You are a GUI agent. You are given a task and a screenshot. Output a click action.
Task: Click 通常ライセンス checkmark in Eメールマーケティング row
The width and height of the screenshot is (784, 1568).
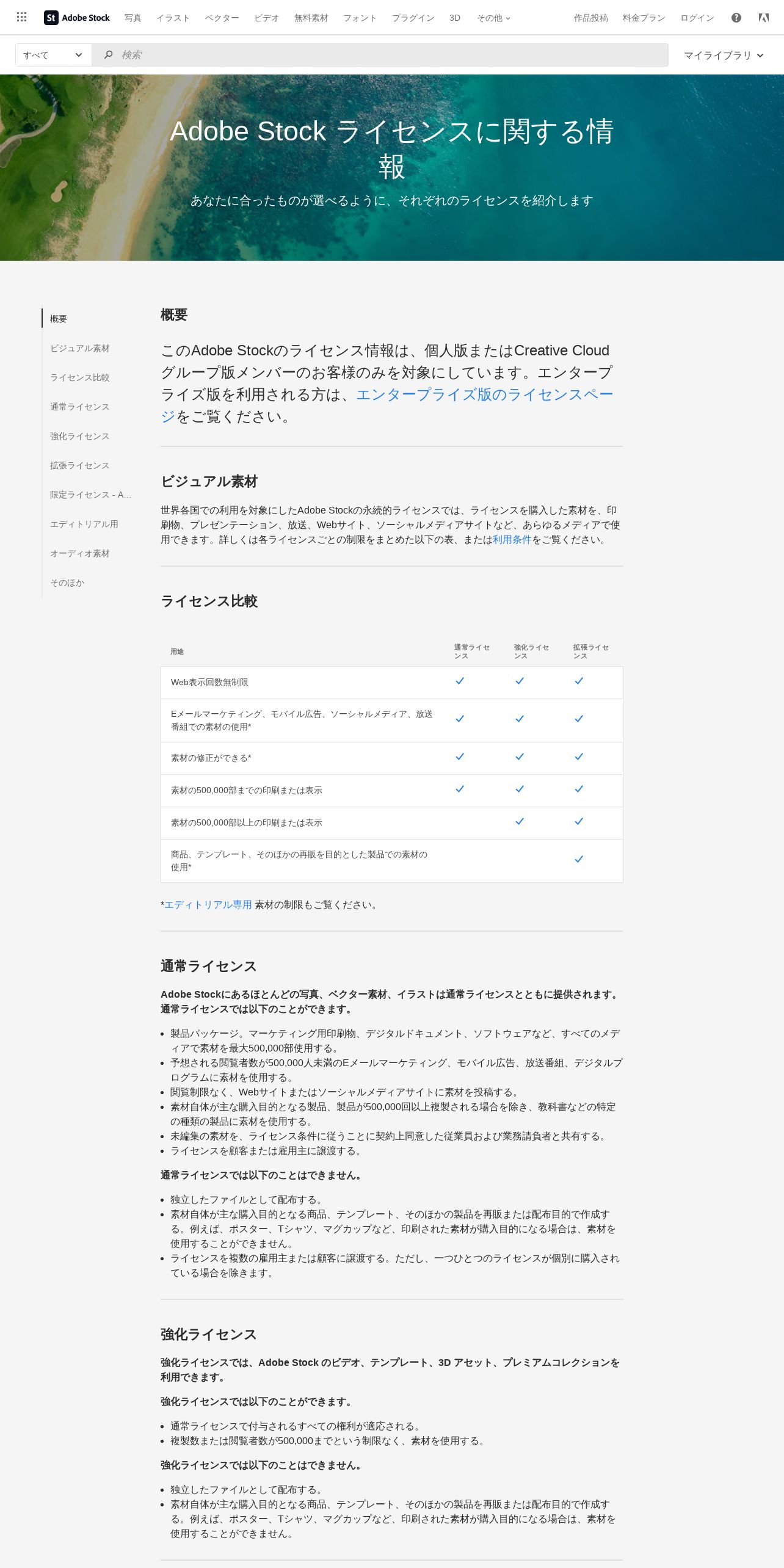(x=460, y=719)
